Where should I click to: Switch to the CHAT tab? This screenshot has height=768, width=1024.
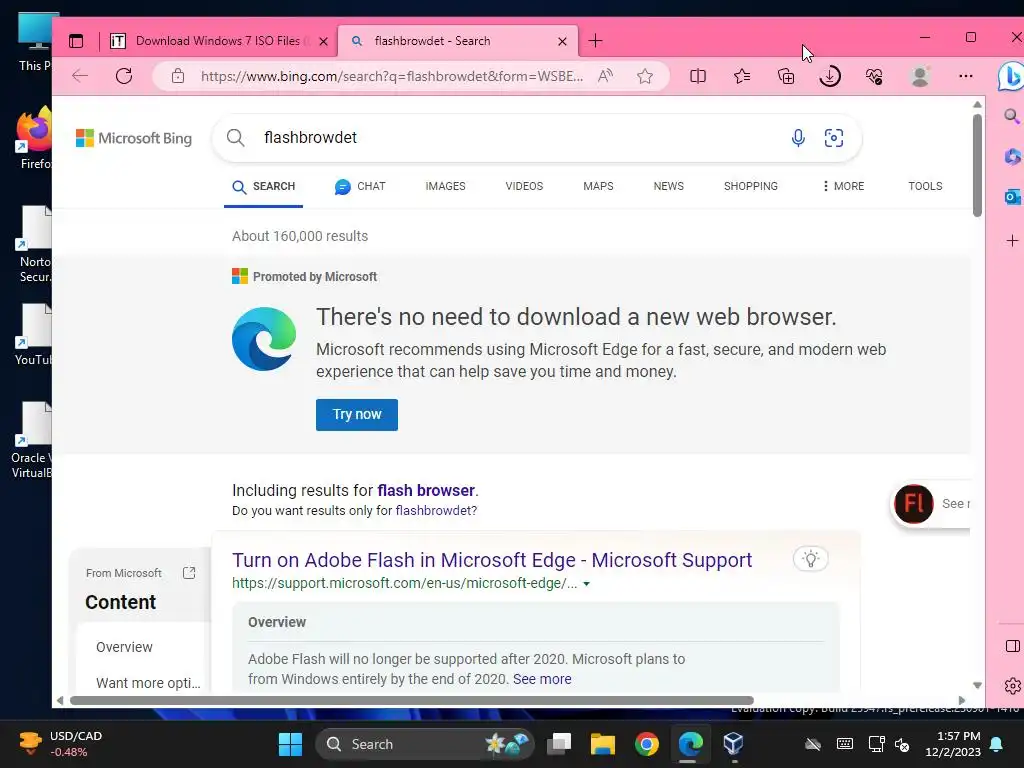[360, 186]
